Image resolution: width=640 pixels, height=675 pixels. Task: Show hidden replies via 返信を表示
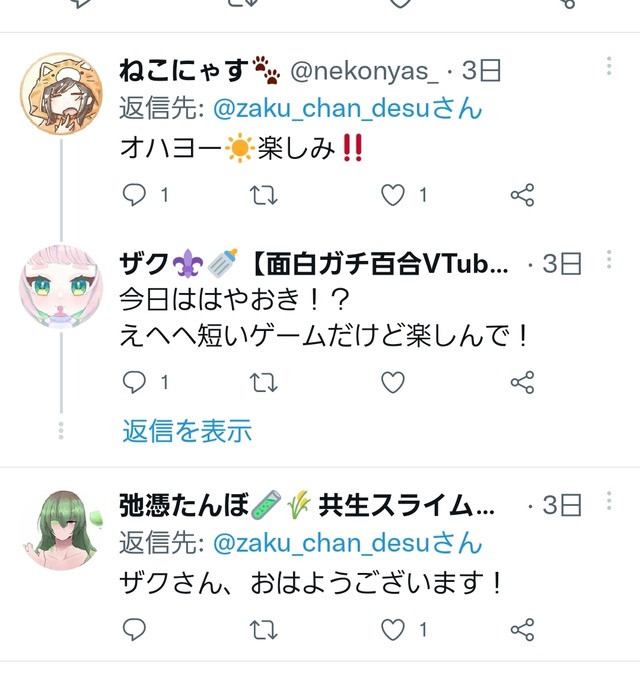pos(187,431)
